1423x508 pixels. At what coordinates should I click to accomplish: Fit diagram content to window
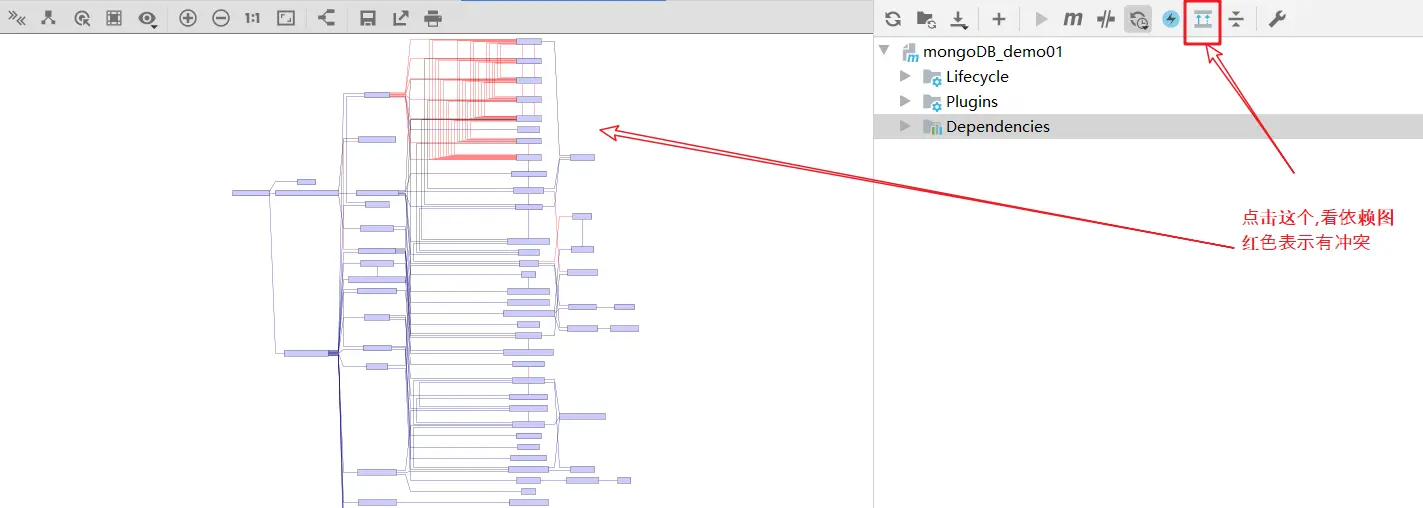[x=286, y=17]
